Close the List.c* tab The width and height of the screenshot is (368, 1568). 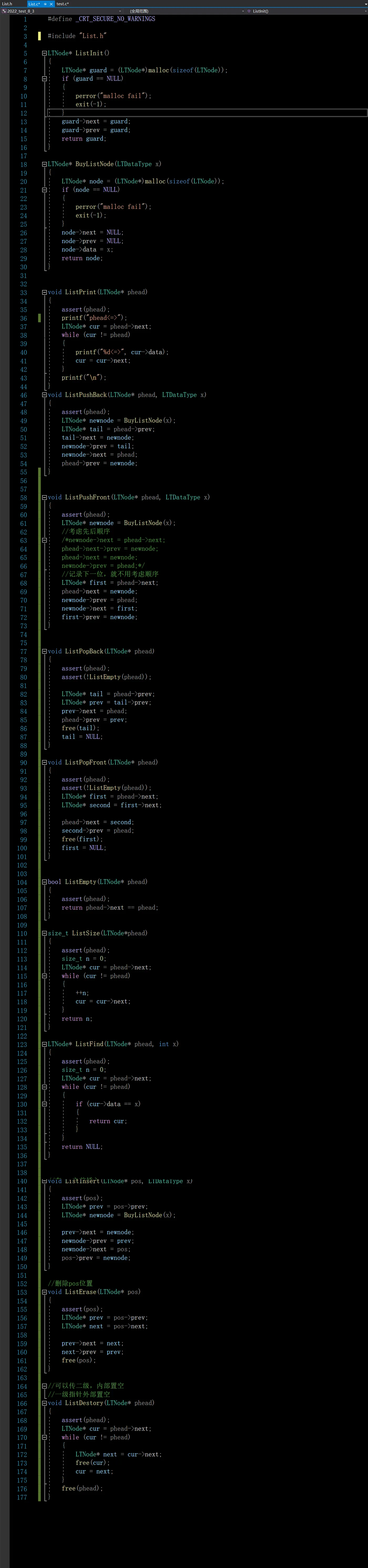(51, 4)
